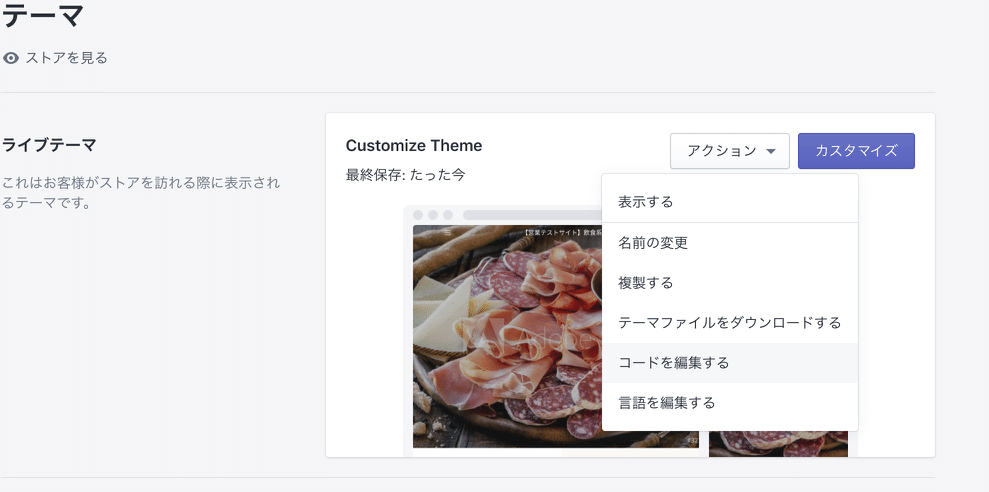The width and height of the screenshot is (989, 492).
Task: Click the 最終保存: たった今 text
Action: (405, 175)
